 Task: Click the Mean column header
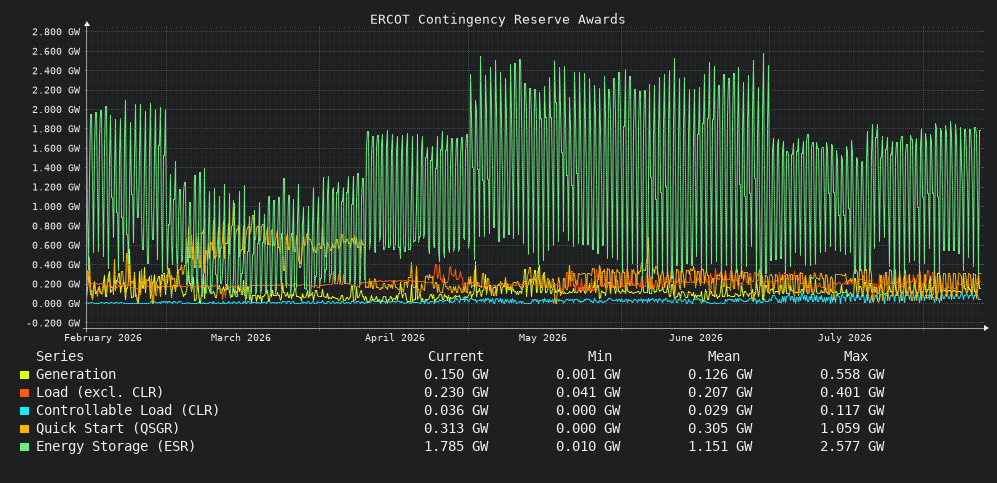pyautogui.click(x=724, y=356)
